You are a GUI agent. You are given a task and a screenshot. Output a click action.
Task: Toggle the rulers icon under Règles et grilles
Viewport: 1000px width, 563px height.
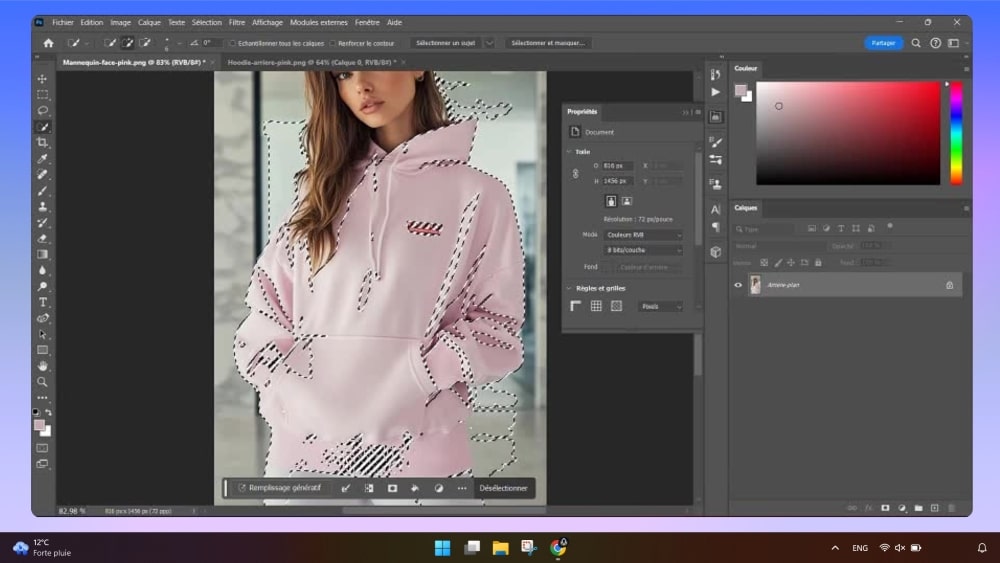pos(575,306)
